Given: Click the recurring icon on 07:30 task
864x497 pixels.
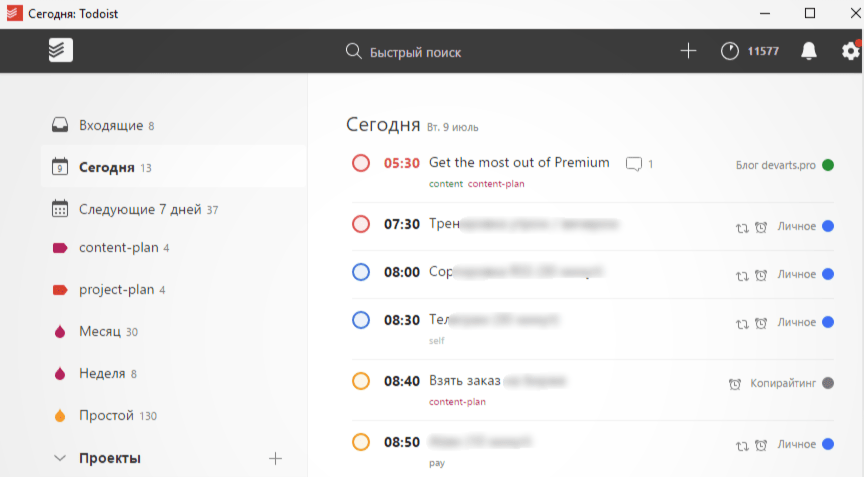Looking at the screenshot, I should pos(742,227).
